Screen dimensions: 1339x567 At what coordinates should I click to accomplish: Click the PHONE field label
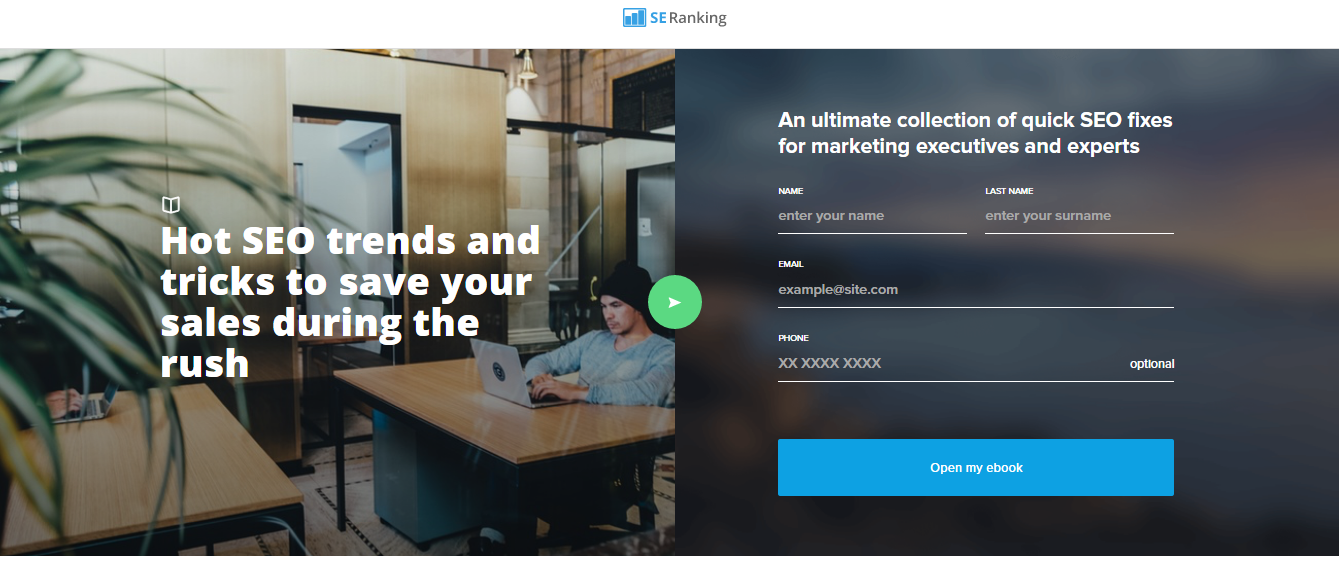click(x=793, y=339)
